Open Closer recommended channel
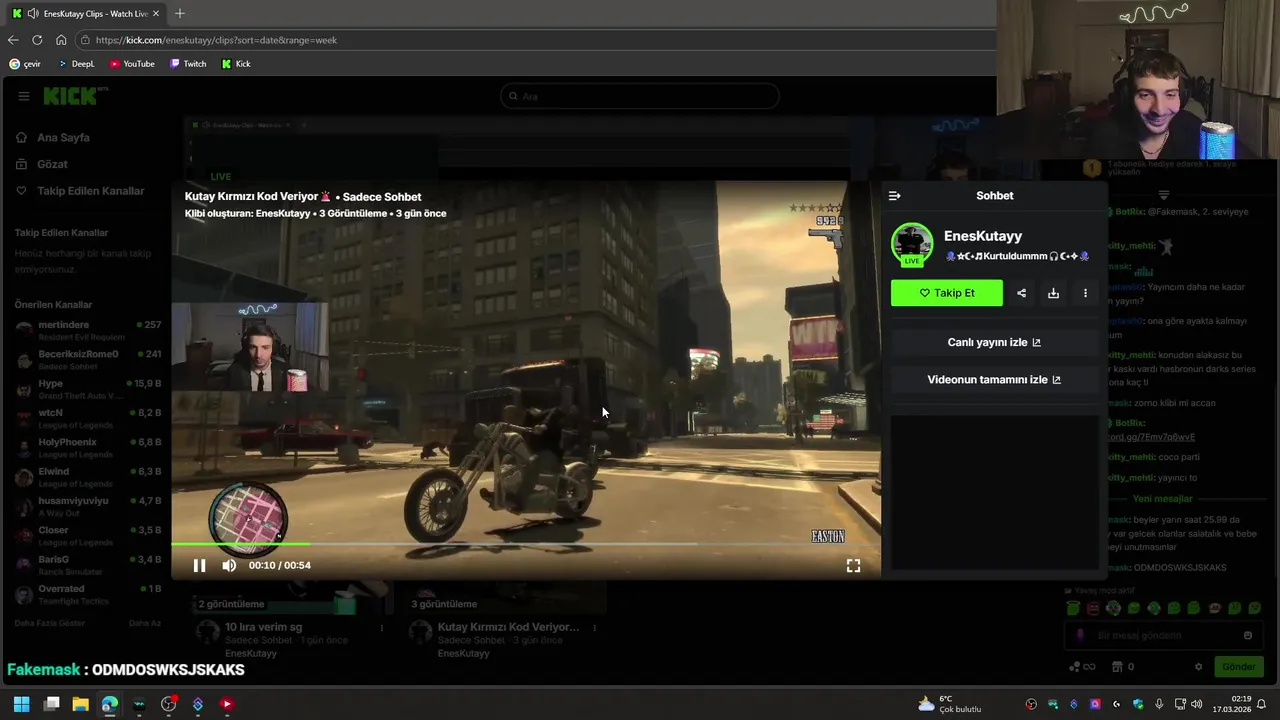Viewport: 1280px width, 720px height. [87, 536]
